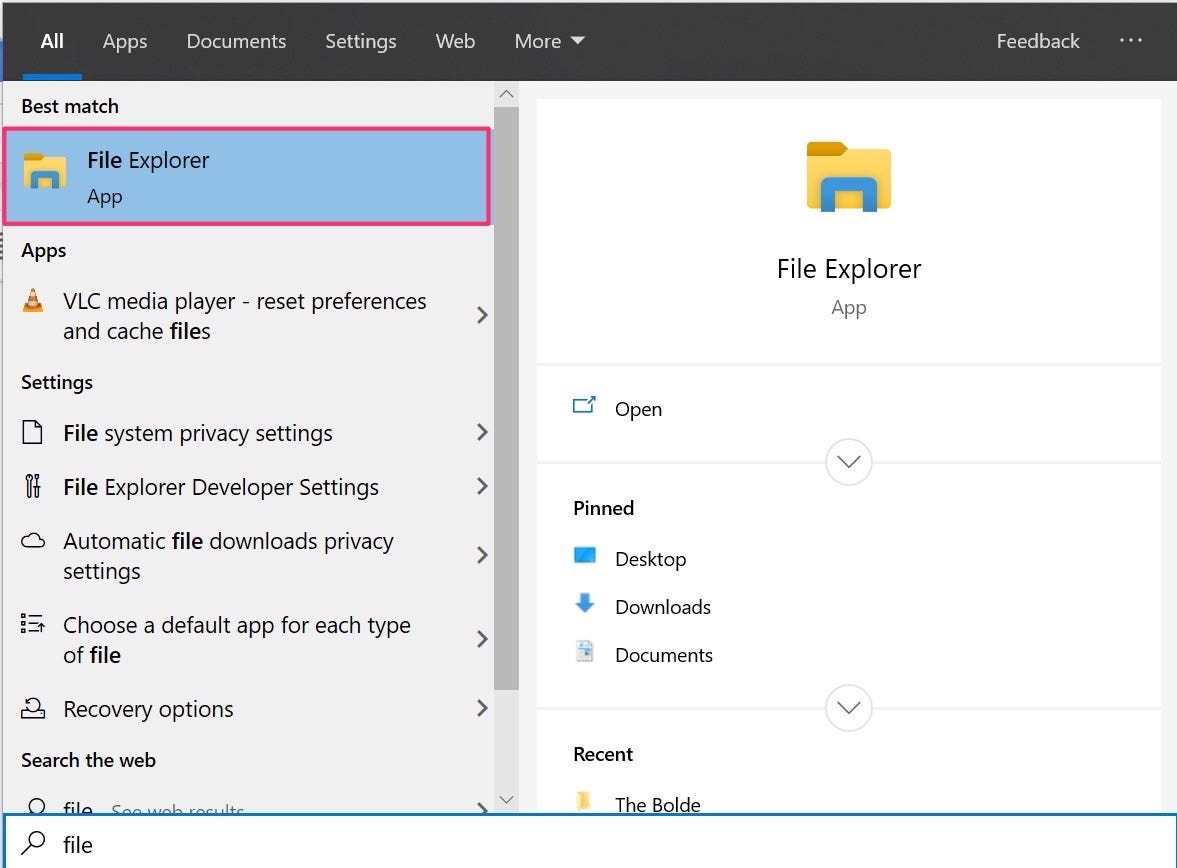
Task: Expand the chevron below the Pinned section
Action: tap(848, 708)
